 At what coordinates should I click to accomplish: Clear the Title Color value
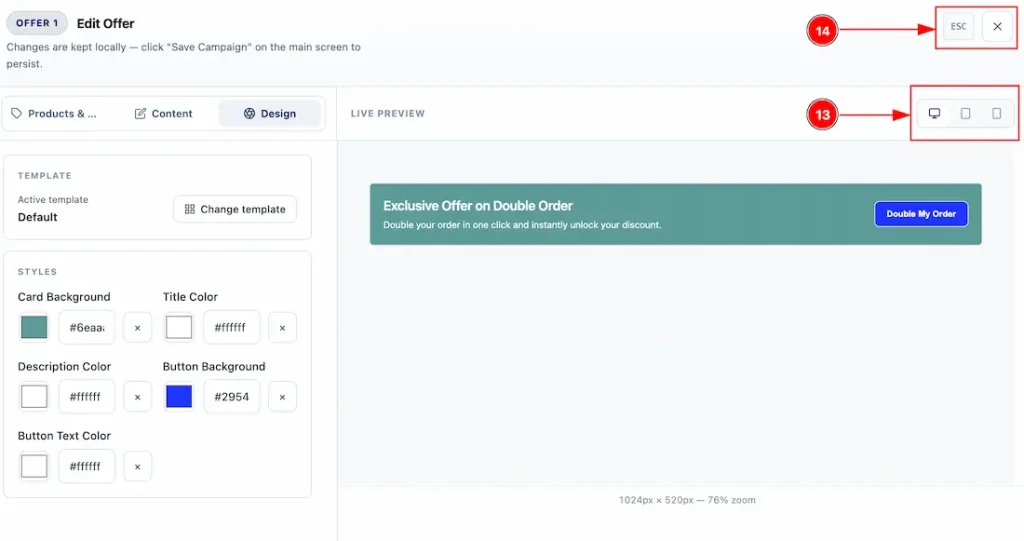tap(282, 327)
